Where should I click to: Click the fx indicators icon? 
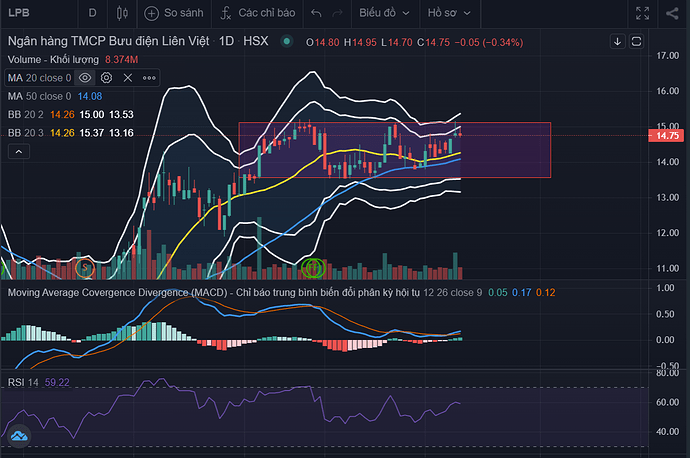coord(226,13)
